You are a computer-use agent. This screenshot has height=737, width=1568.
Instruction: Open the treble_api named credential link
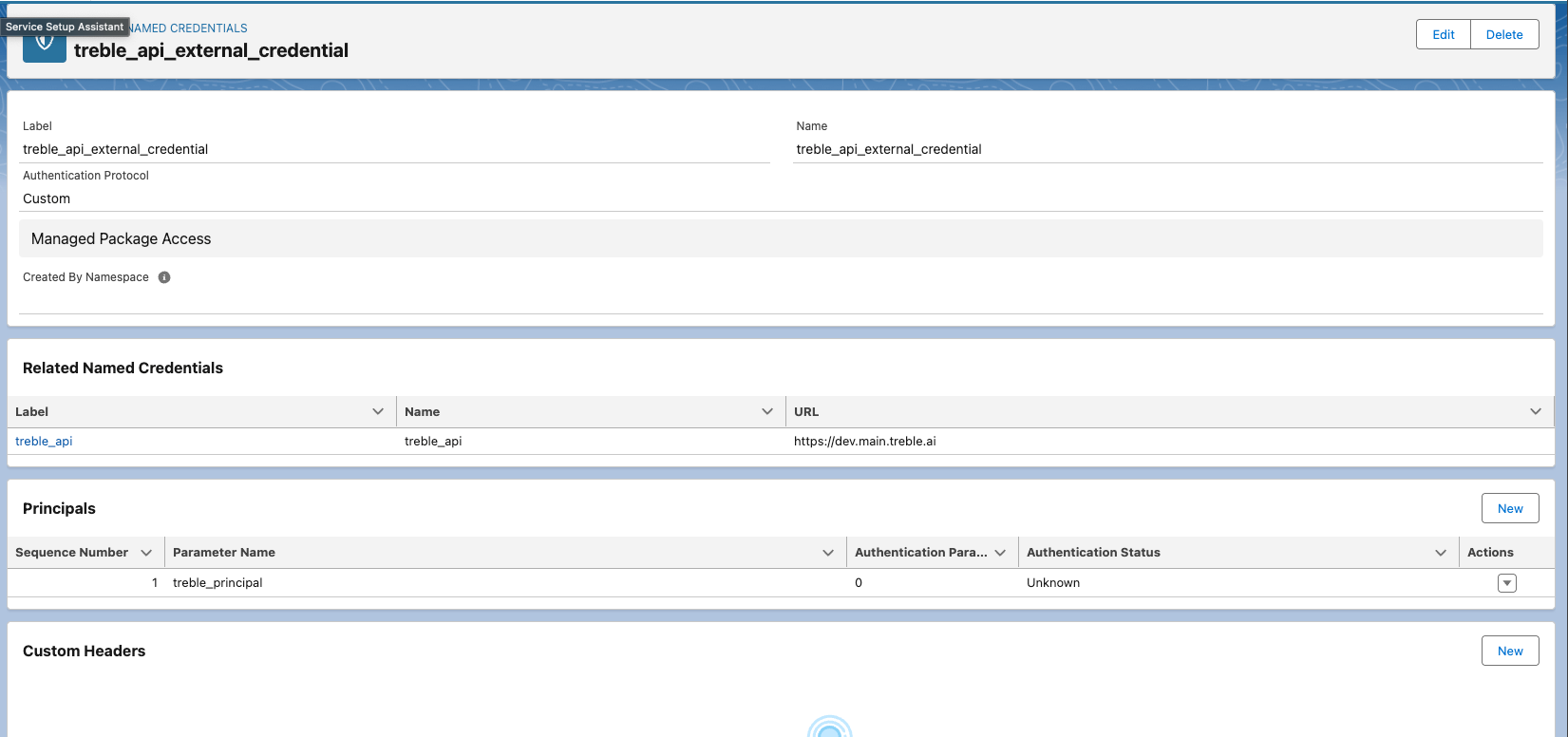44,441
